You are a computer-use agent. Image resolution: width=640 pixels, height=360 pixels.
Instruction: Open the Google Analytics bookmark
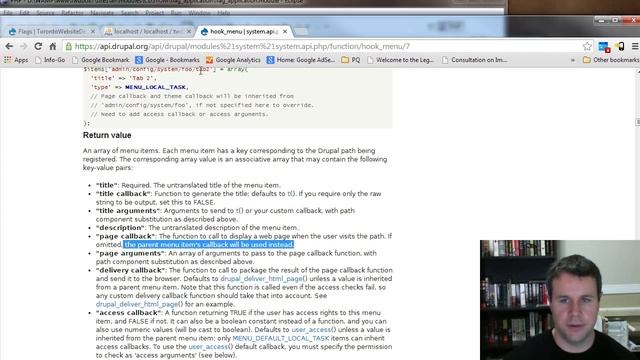pos(233,60)
